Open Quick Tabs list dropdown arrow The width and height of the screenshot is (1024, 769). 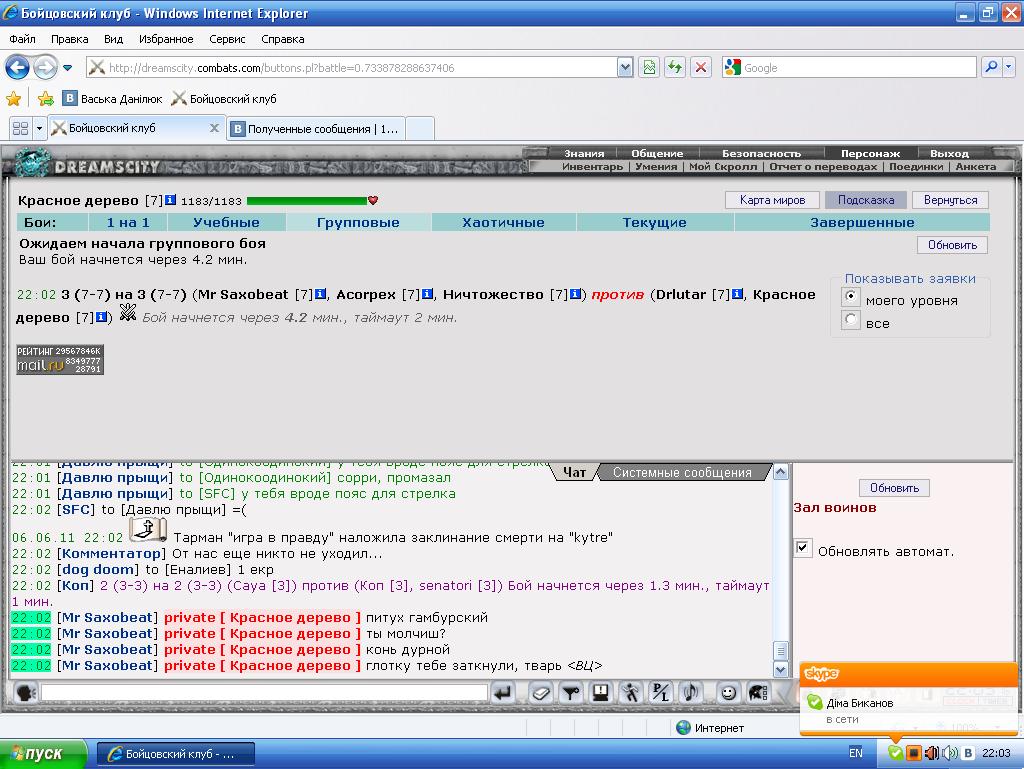point(39,129)
